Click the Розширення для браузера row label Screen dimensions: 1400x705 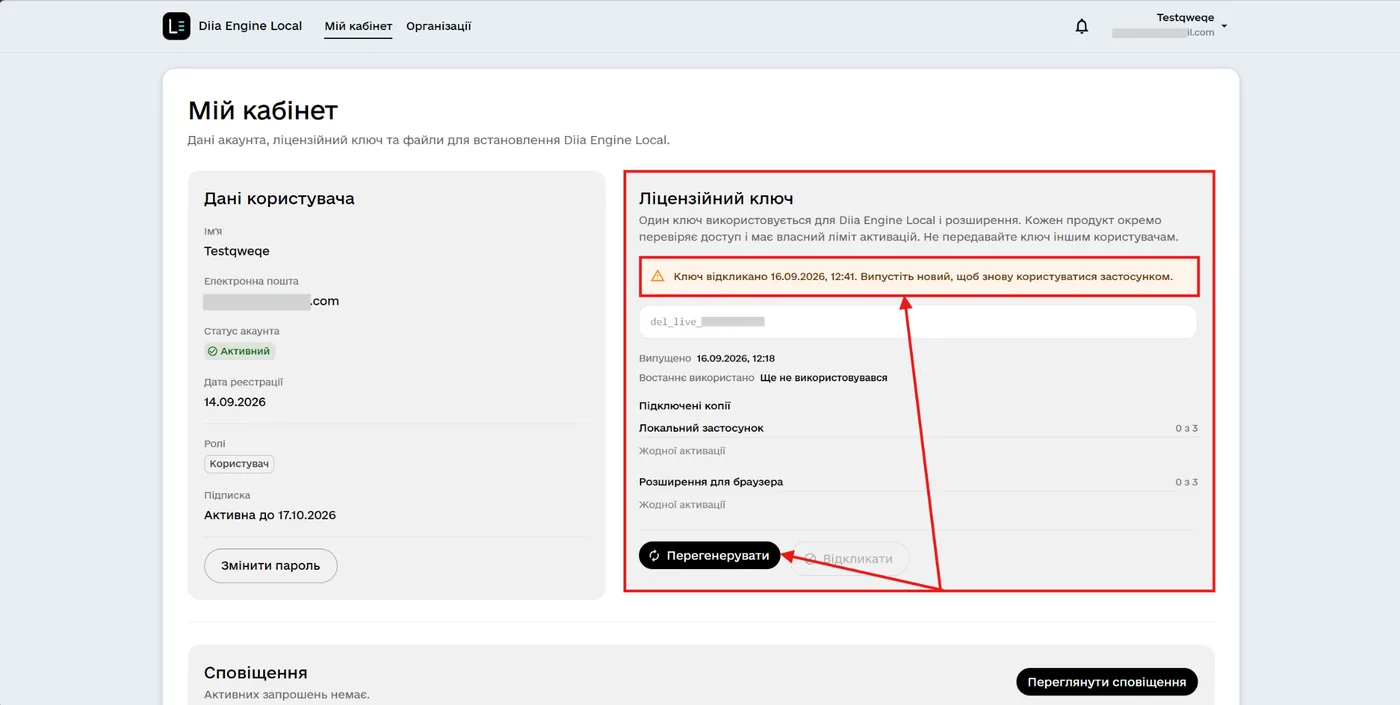[711, 482]
